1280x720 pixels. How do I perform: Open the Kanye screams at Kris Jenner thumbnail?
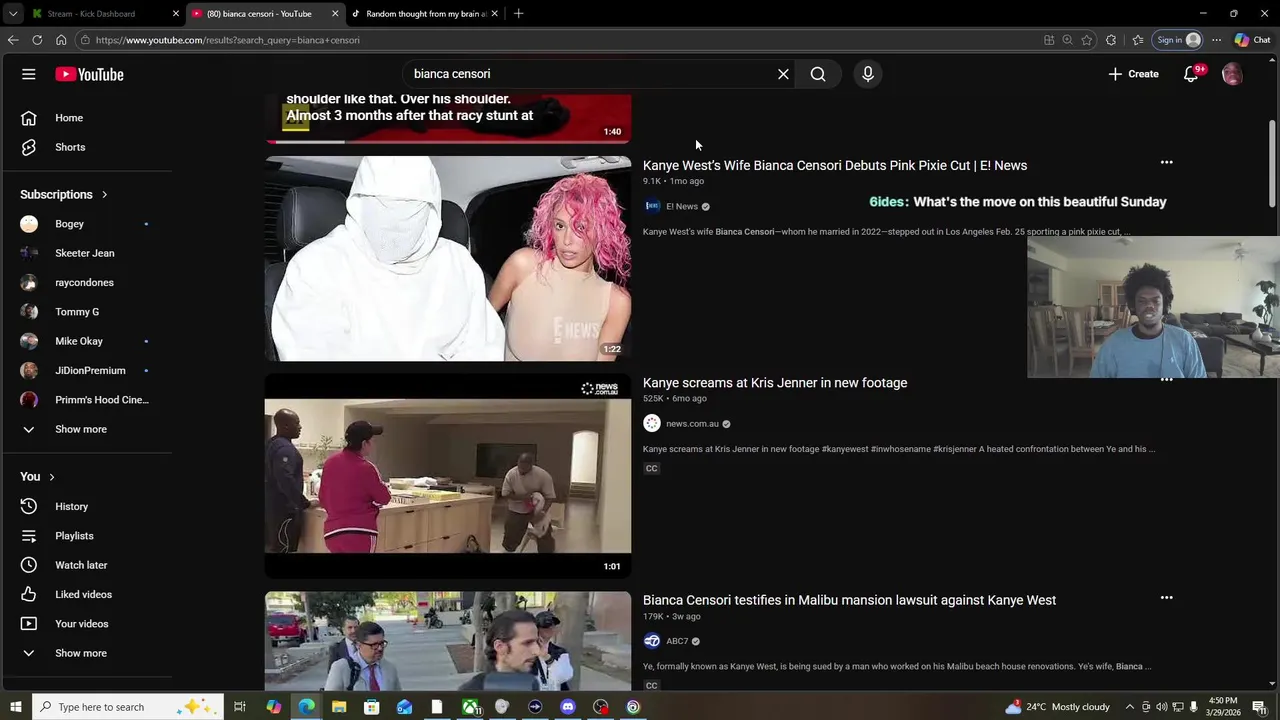pyautogui.click(x=448, y=476)
